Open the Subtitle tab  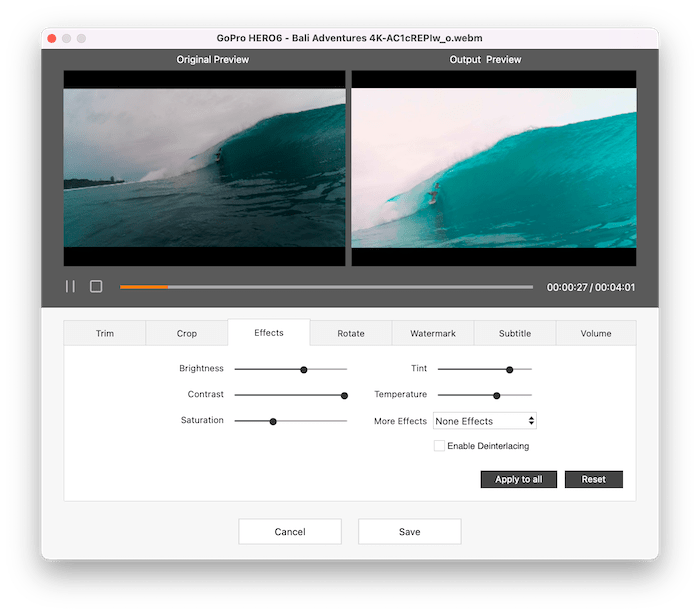pyautogui.click(x=515, y=333)
